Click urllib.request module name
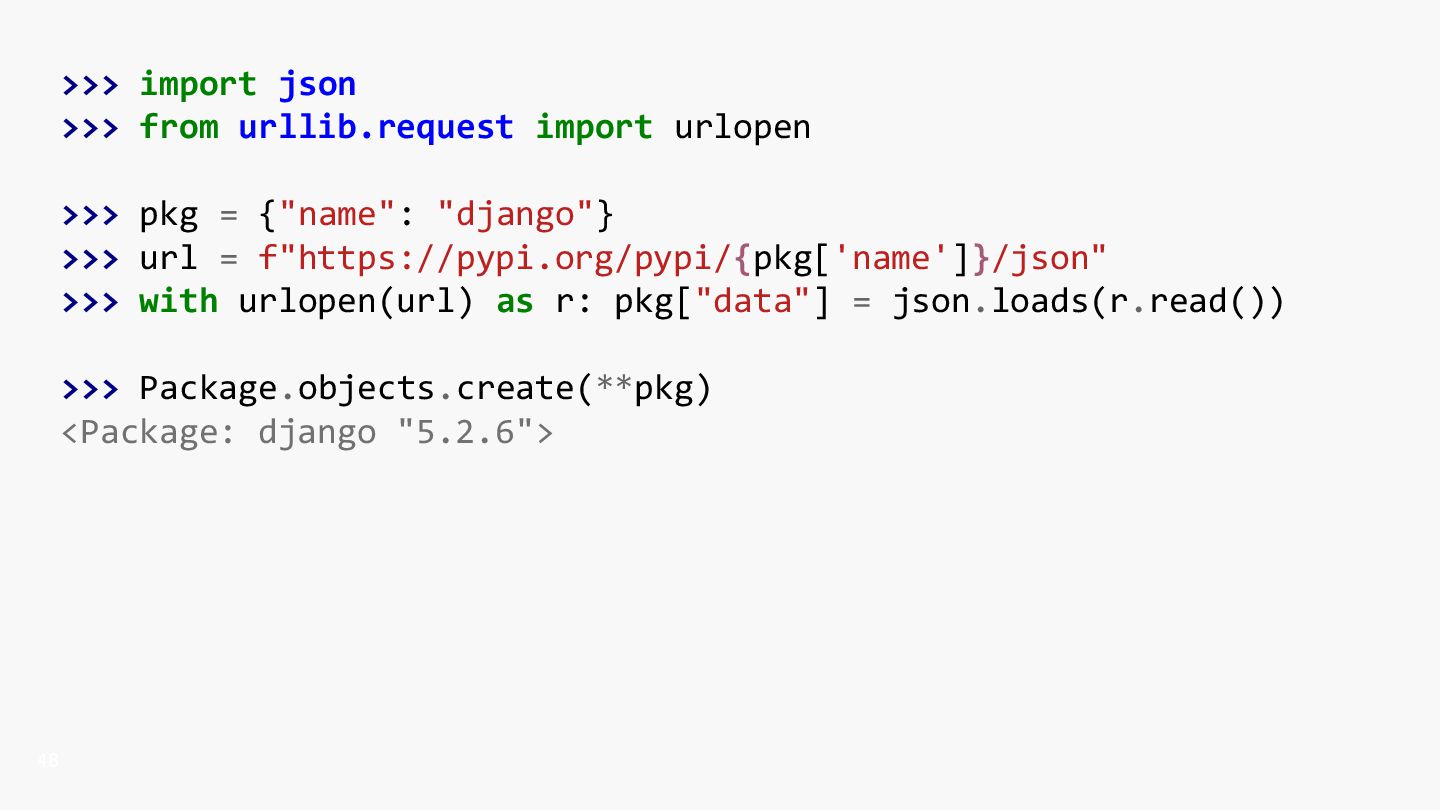Screen dimensions: 1440x810 tap(376, 128)
